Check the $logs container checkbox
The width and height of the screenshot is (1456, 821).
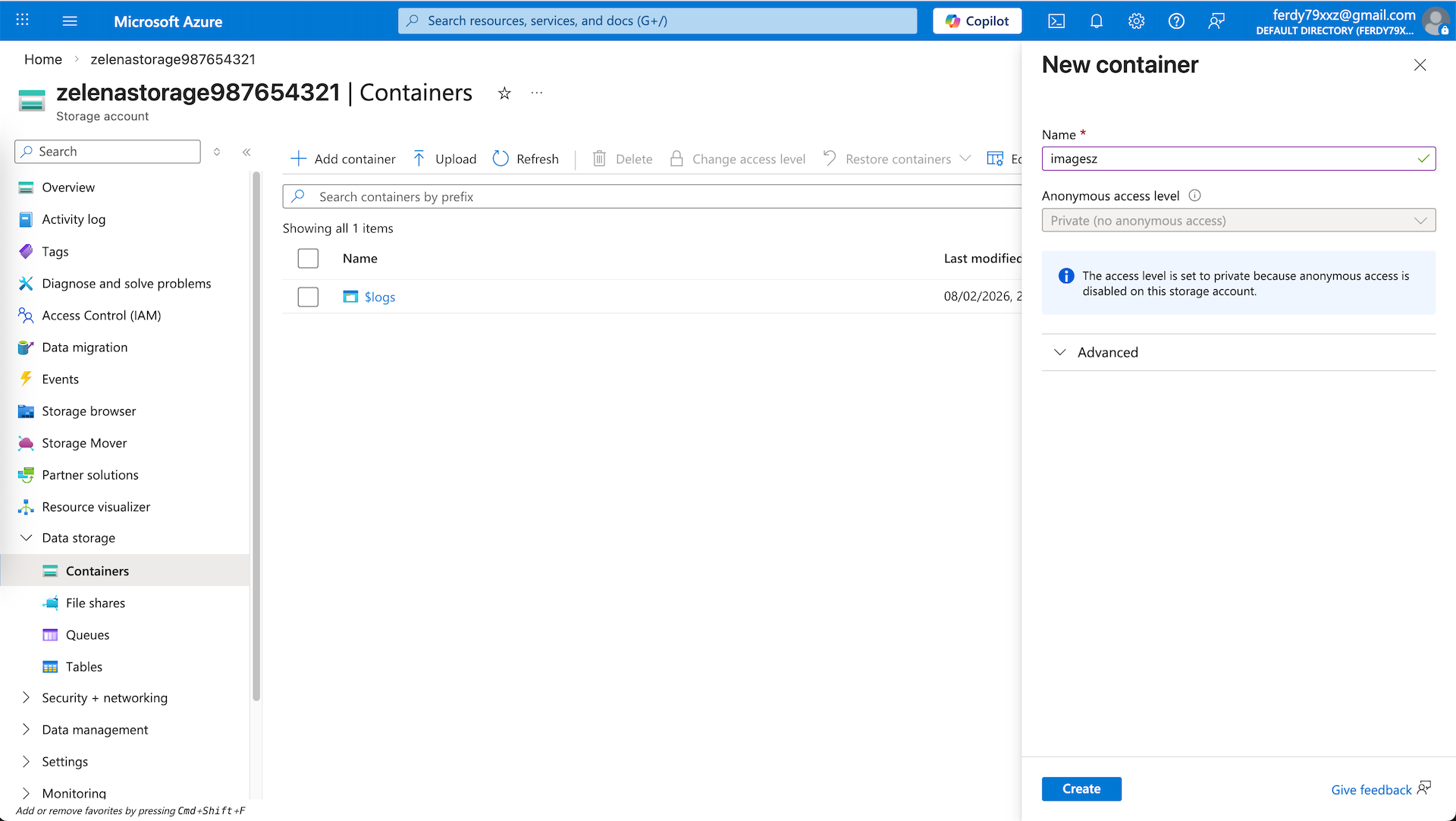308,297
